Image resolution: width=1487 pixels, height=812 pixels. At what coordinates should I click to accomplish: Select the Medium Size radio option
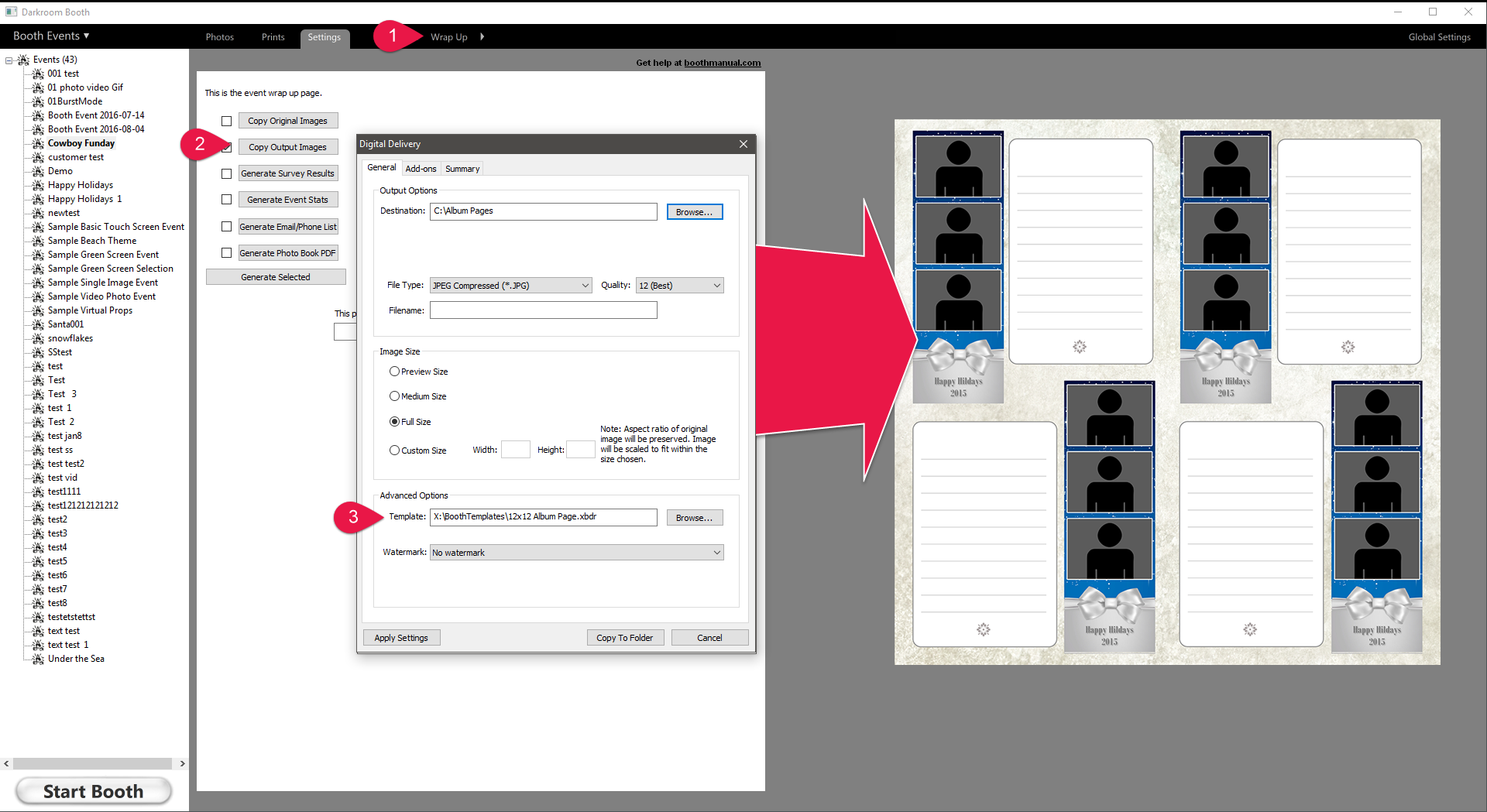pos(394,396)
